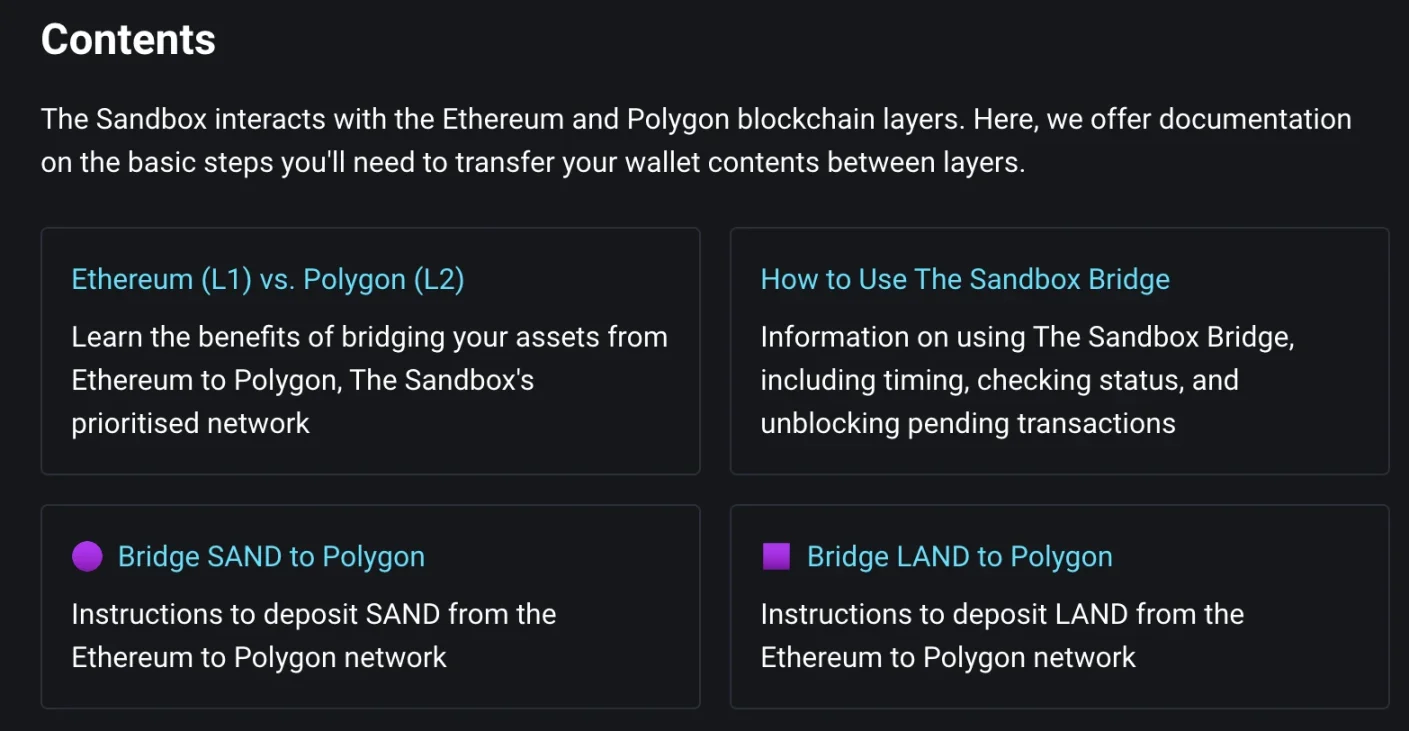Click the purple circle icon beside Bridge SAND
Image resolution: width=1409 pixels, height=731 pixels.
pyautogui.click(x=86, y=556)
